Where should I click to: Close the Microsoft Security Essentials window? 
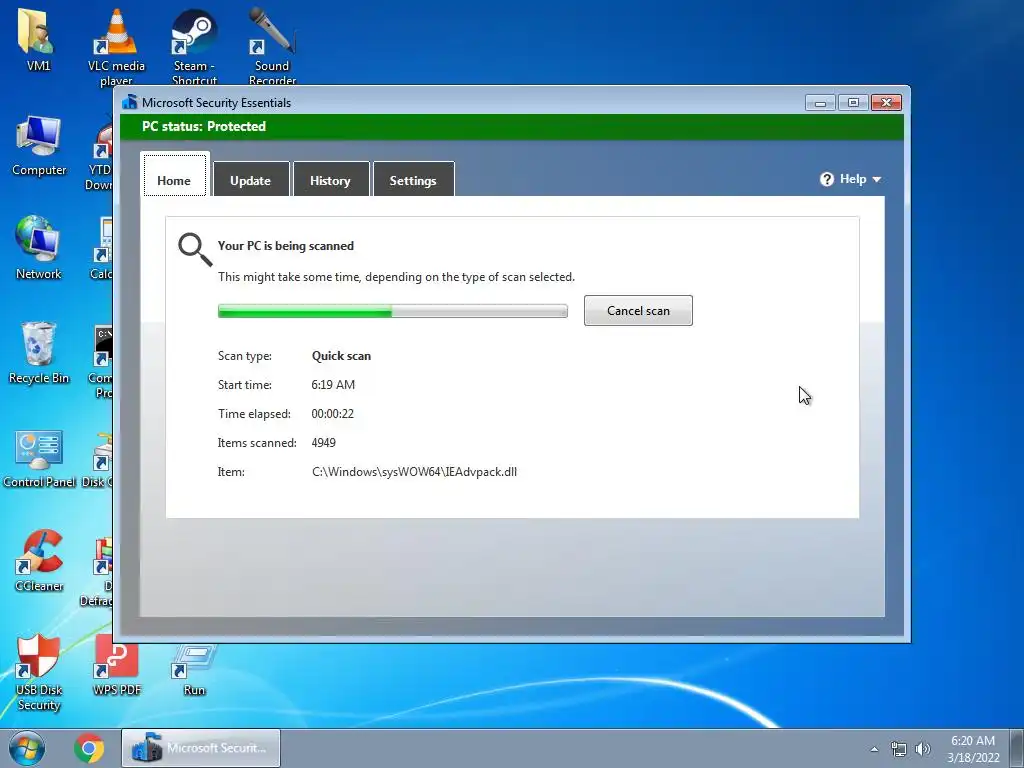pos(886,103)
